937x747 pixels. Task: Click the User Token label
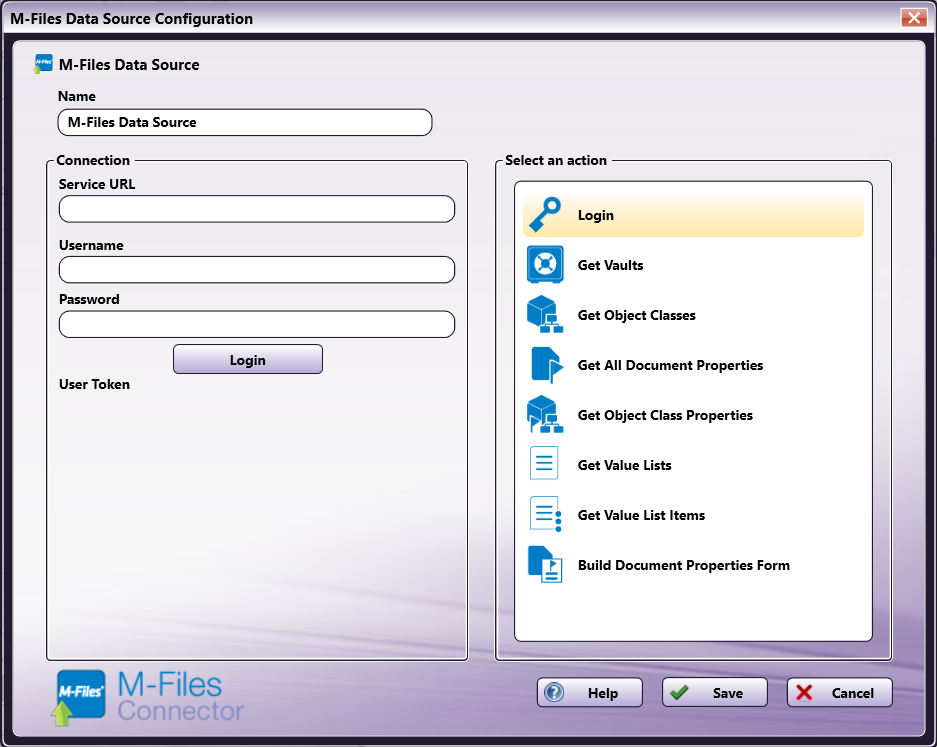[x=94, y=384]
